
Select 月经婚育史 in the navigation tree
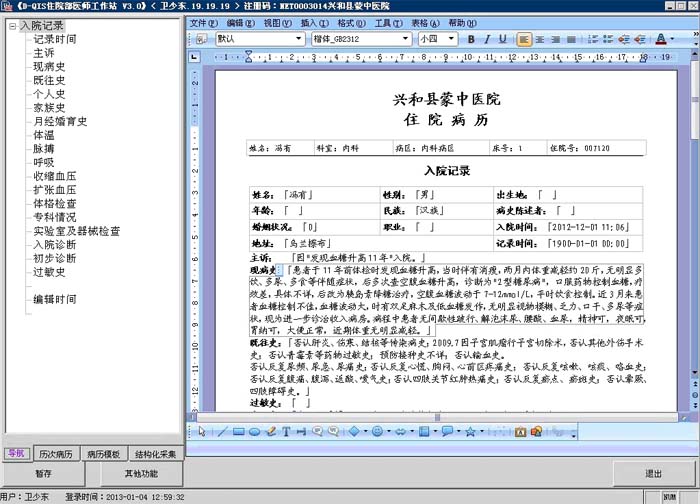[60, 121]
